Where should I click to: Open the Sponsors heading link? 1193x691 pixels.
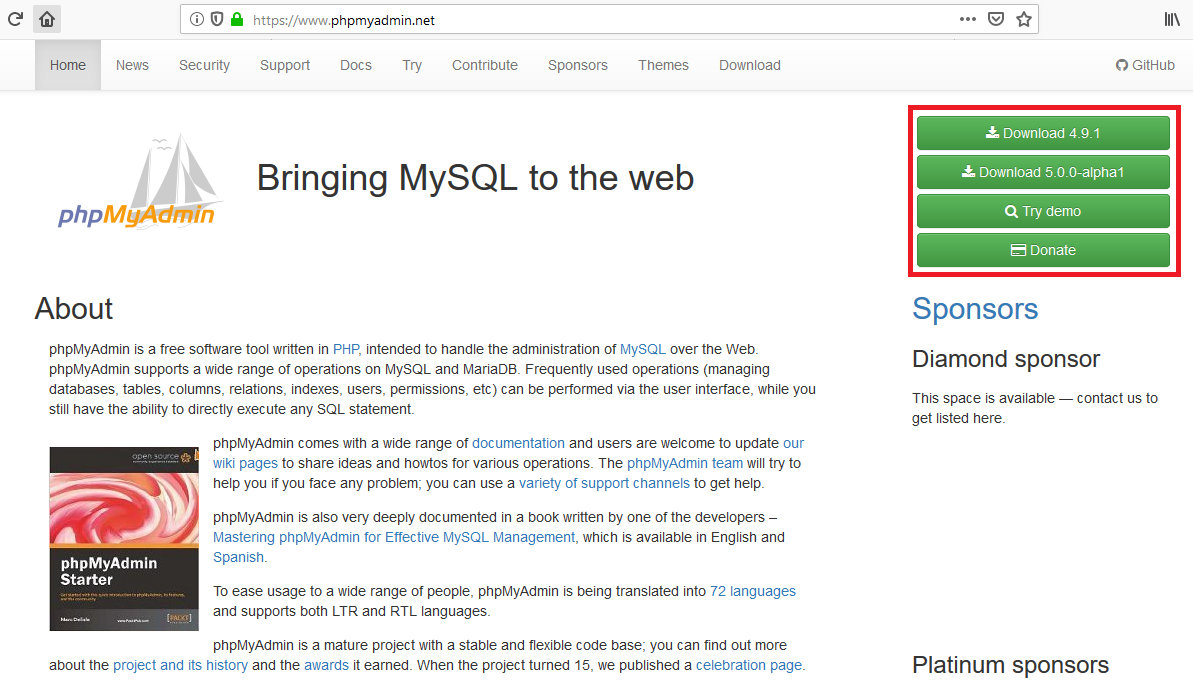[975, 309]
